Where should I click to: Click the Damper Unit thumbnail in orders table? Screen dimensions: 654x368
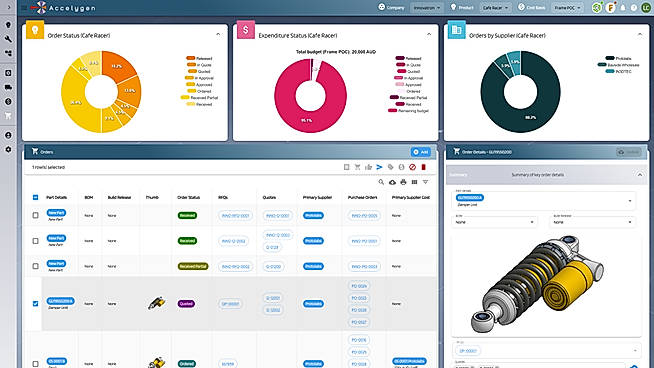coord(156,303)
